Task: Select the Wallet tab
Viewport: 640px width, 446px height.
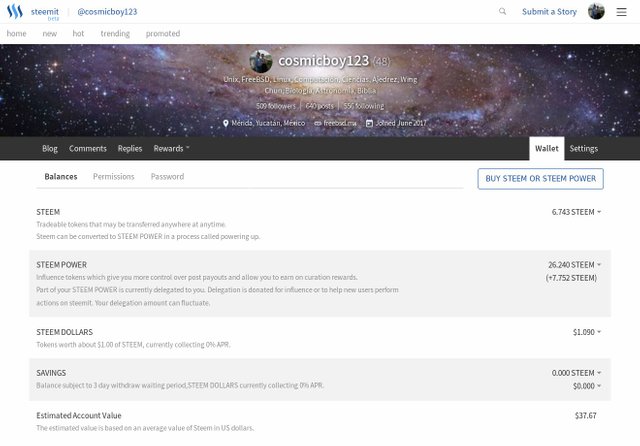Action: (x=547, y=149)
